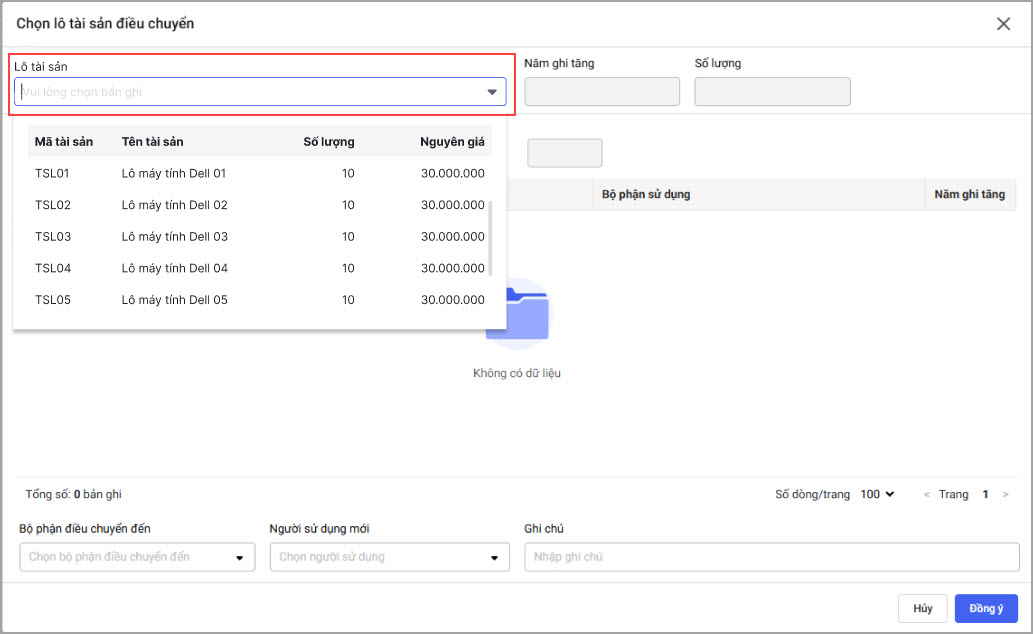Open the Số dòng/trang page size dropdown
The width and height of the screenshot is (1033, 634).
877,494
